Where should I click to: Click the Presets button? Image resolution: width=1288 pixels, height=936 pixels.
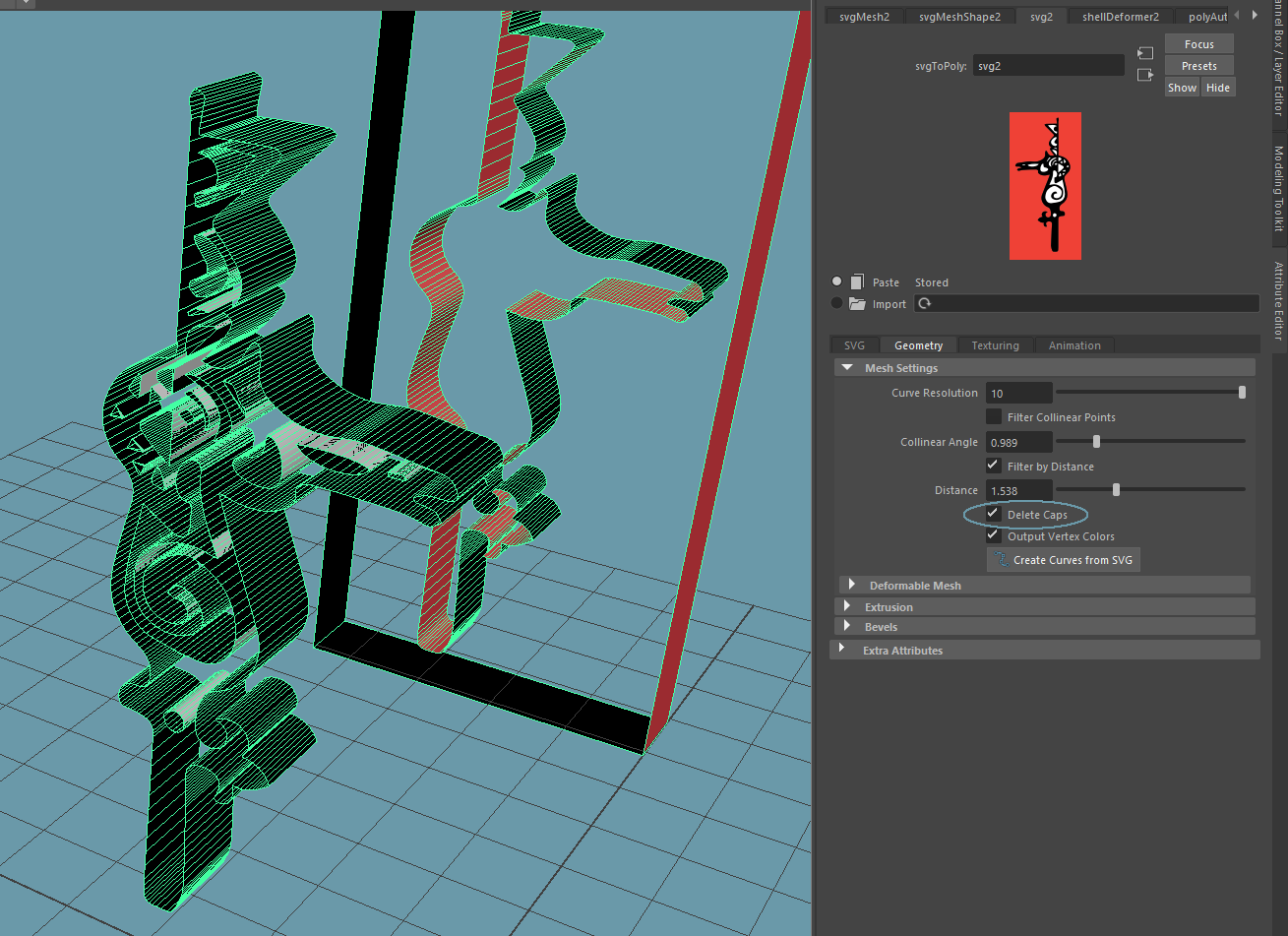(x=1198, y=66)
